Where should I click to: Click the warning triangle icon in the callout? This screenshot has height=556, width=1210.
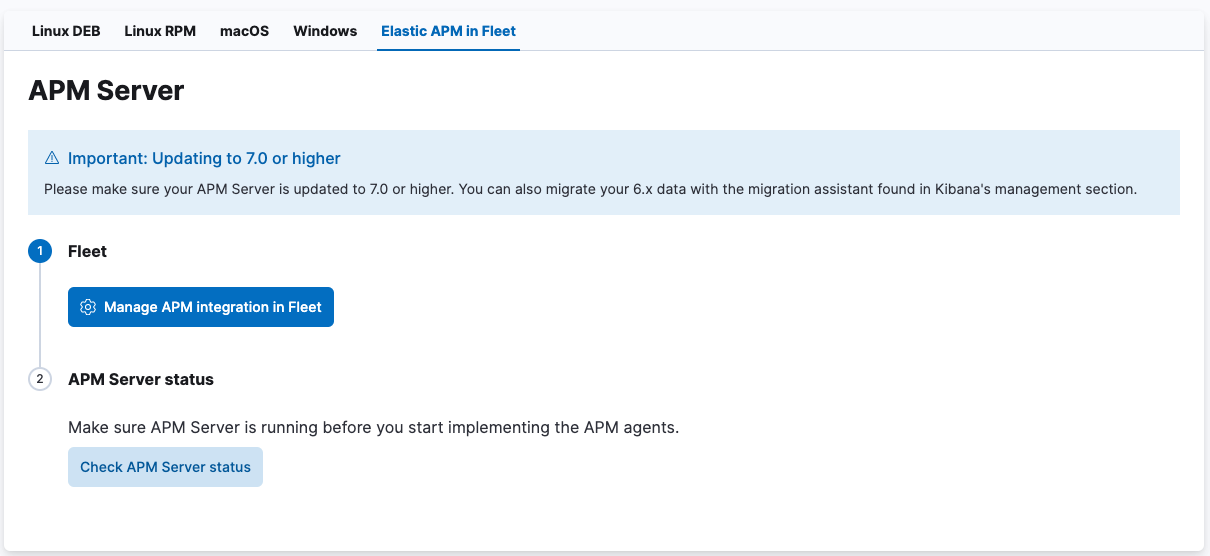52,159
